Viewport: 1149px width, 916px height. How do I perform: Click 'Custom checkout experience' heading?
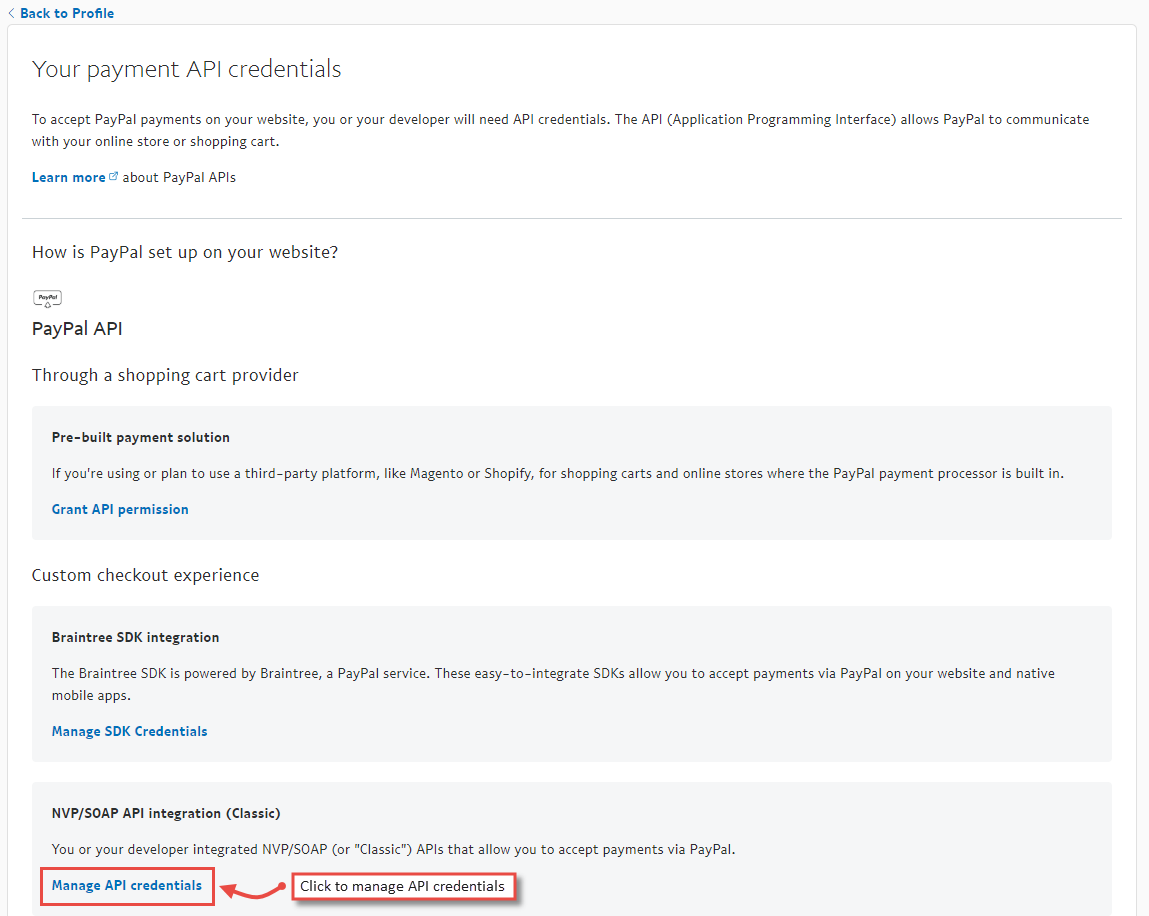[x=145, y=575]
